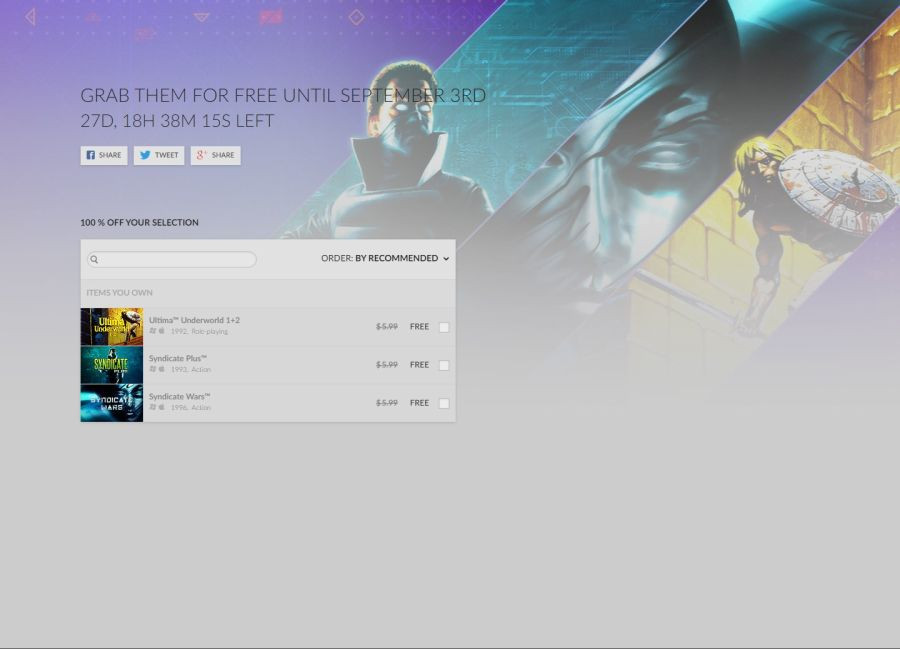900x649 pixels.
Task: Open the Ultima Underworld cover thumbnail
Action: (x=112, y=327)
